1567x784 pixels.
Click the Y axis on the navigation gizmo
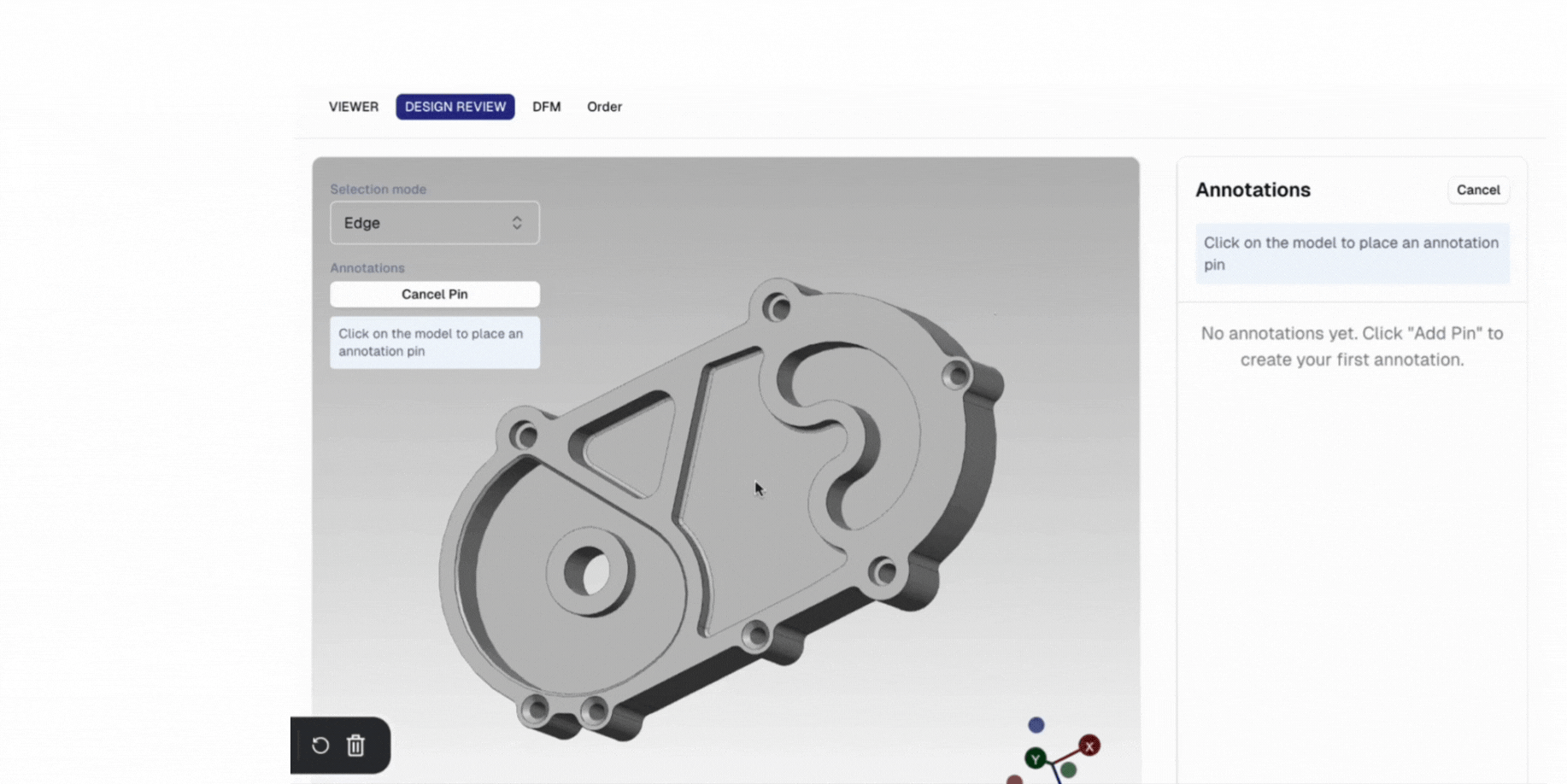[1036, 758]
